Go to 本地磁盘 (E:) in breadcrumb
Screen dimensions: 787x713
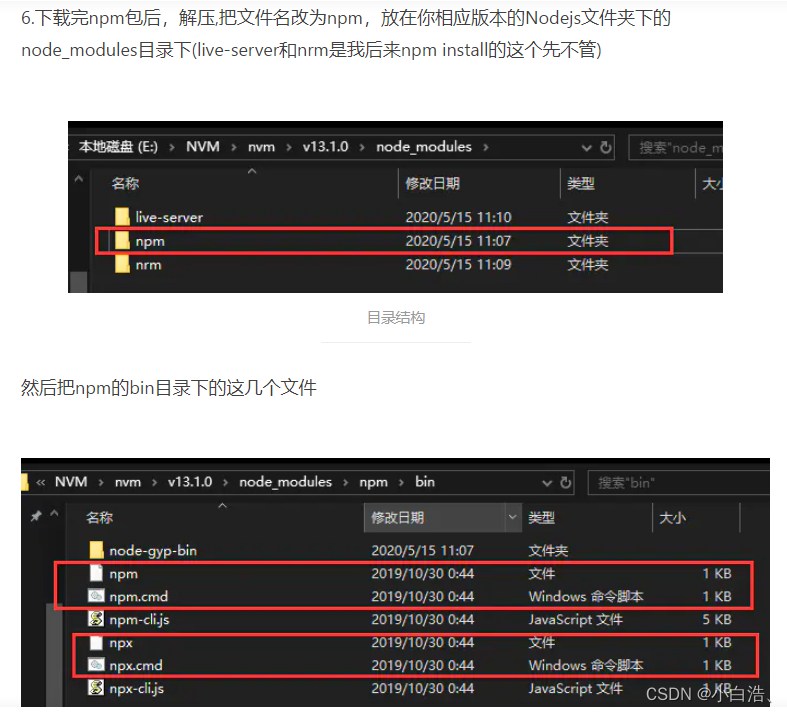click(118, 147)
